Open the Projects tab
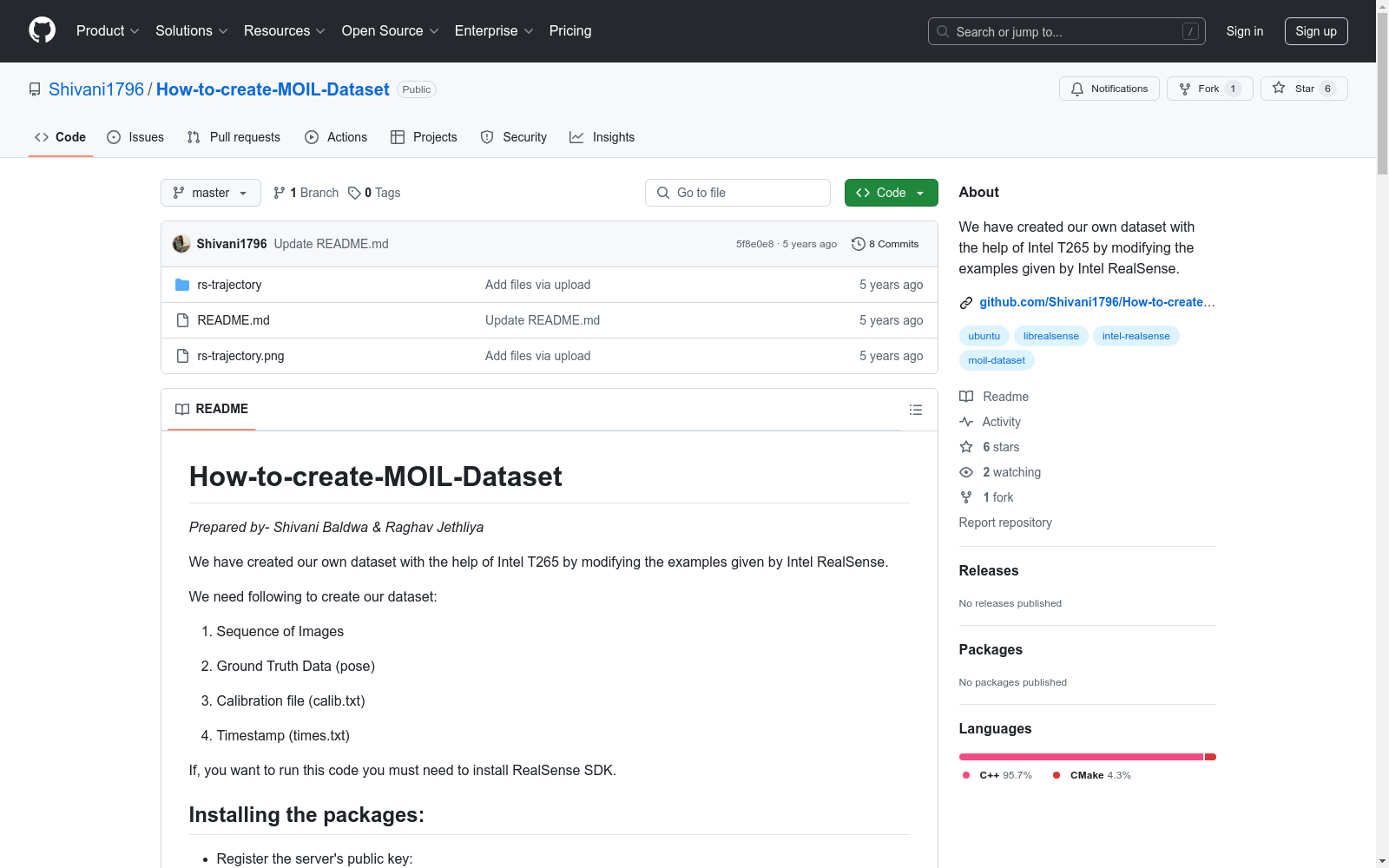The image size is (1389, 868). [x=424, y=137]
